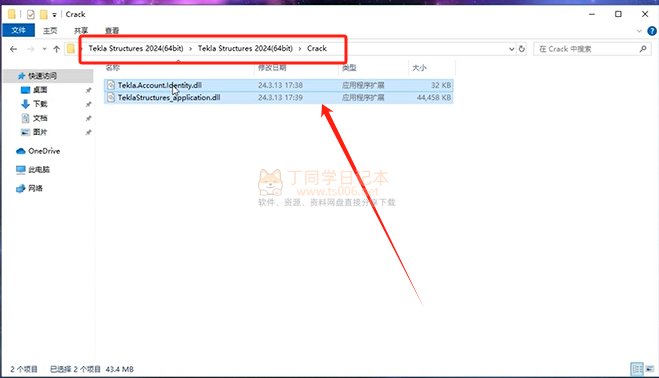Click the window folder system icon
Image resolution: width=659 pixels, height=378 pixels.
tap(11, 14)
